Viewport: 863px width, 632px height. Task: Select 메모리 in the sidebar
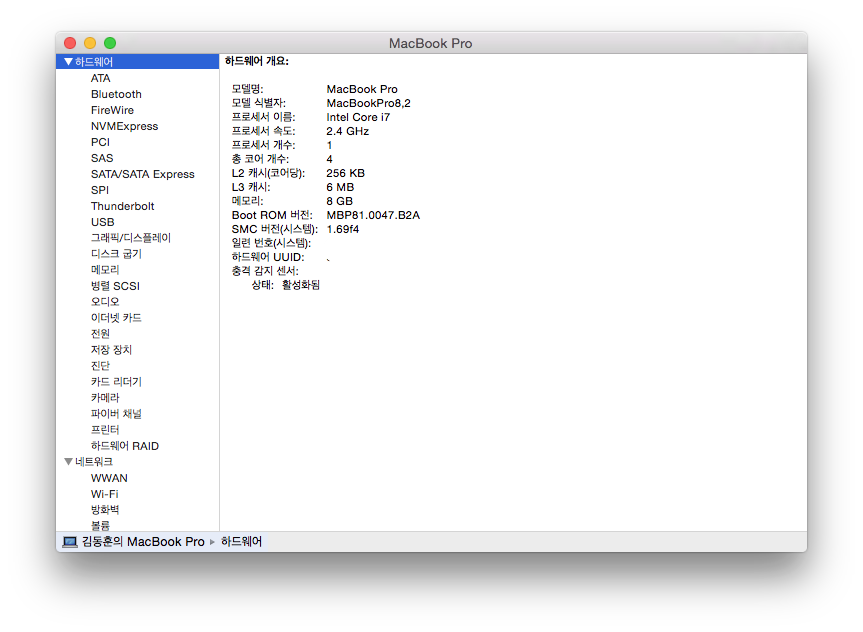tap(105, 270)
